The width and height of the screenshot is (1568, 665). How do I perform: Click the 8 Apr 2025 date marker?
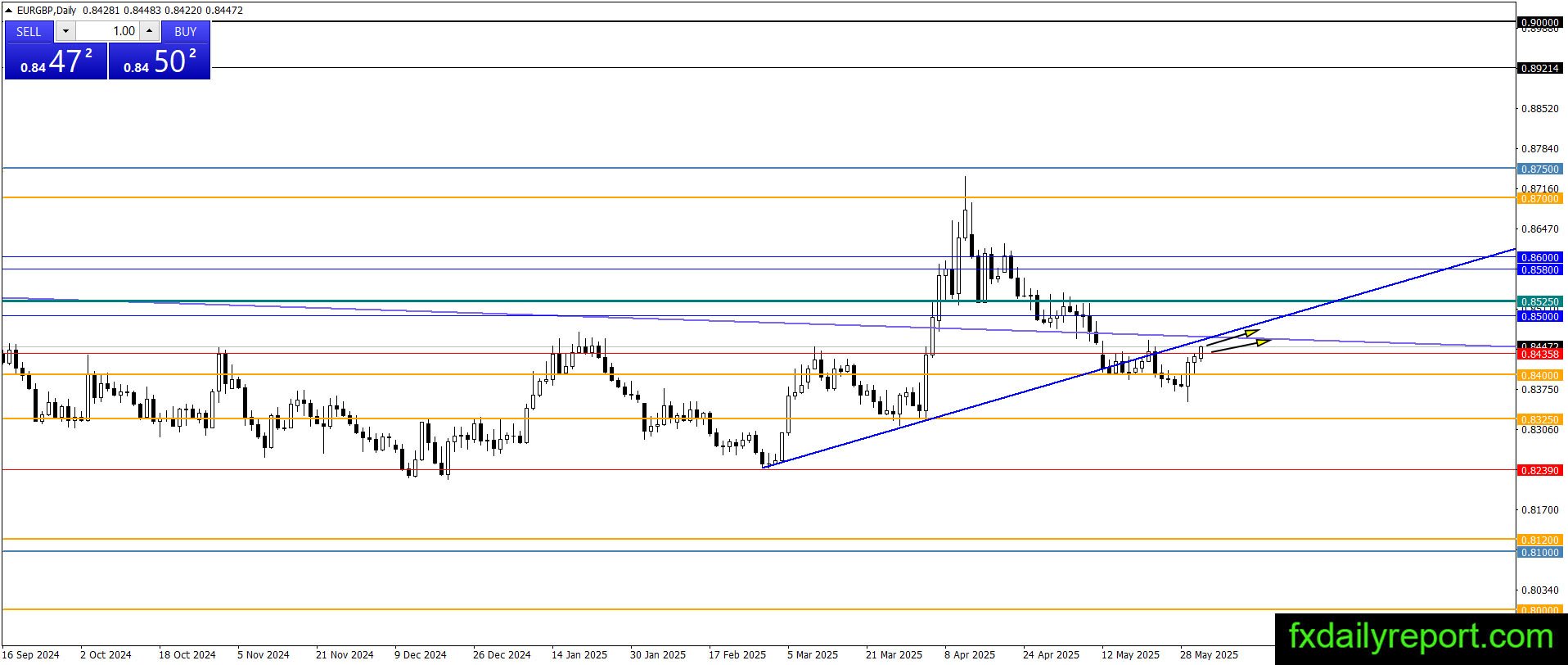coord(970,654)
